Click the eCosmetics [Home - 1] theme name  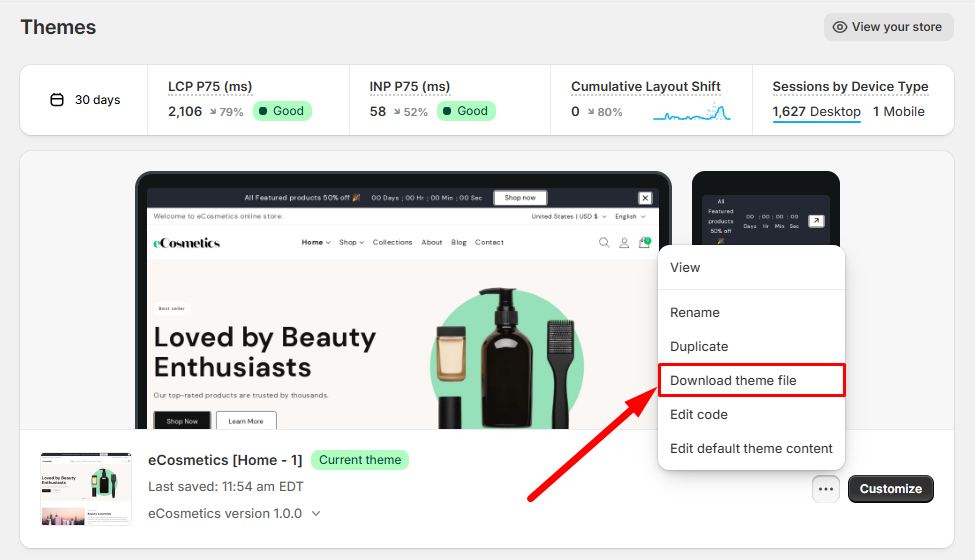(225, 461)
